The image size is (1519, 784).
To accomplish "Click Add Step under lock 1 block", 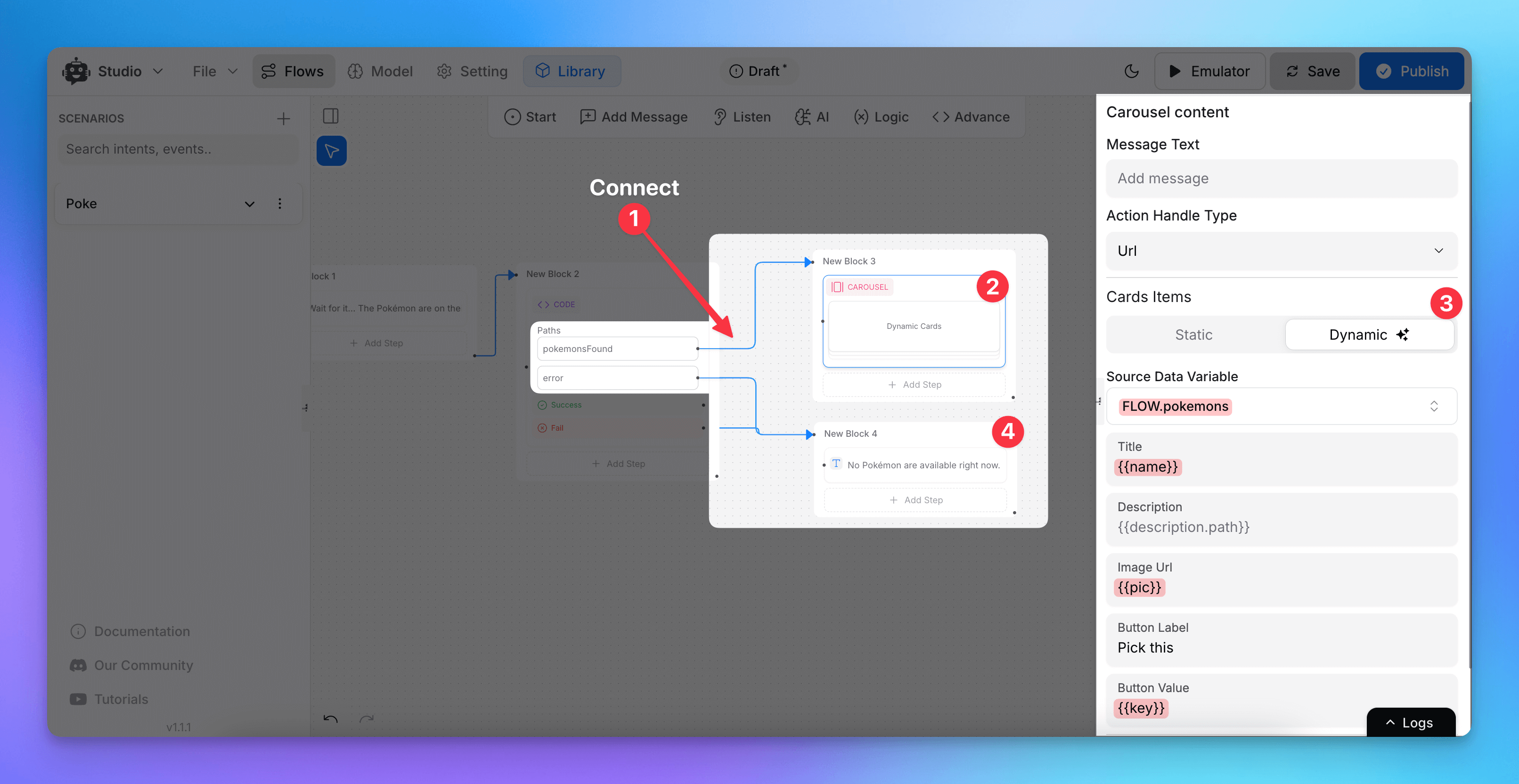I will (377, 343).
